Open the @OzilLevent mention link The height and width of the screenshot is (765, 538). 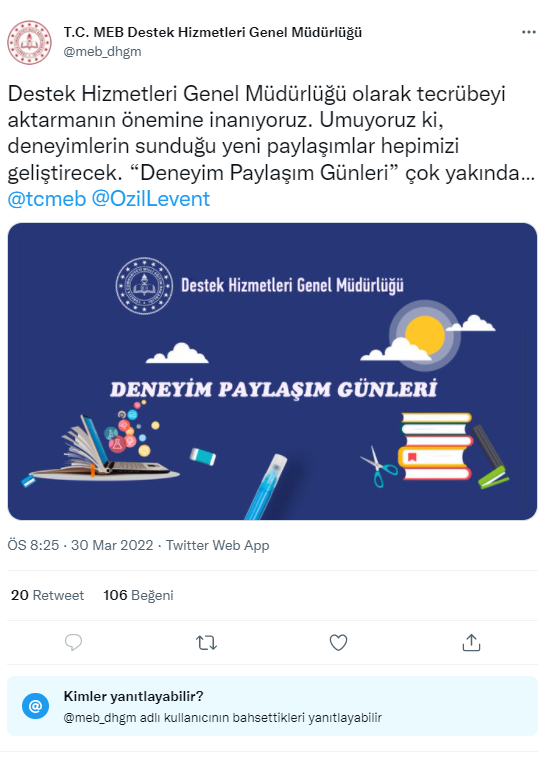pos(151,199)
